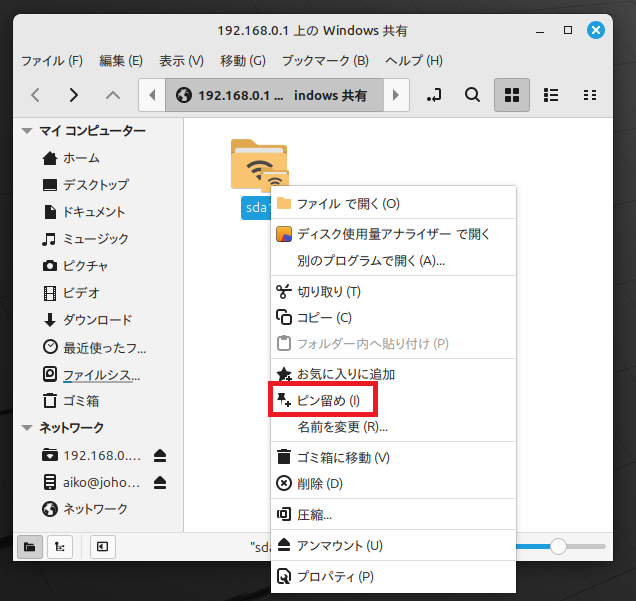
Task: Switch to compact view
Action: coord(590,96)
